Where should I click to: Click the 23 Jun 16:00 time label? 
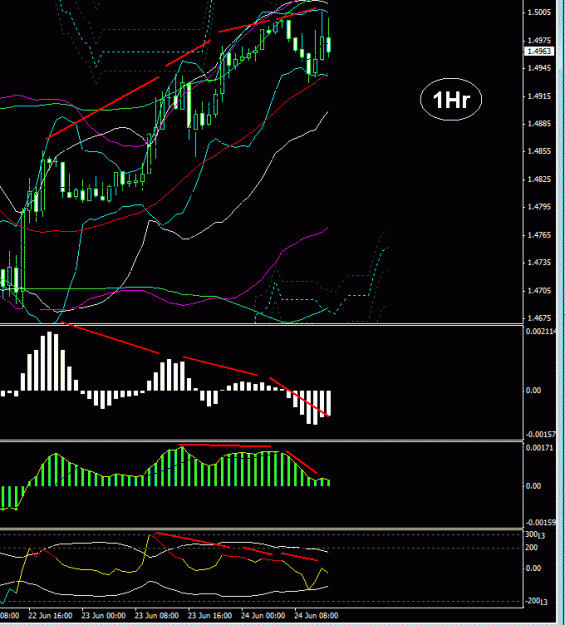click(x=210, y=615)
